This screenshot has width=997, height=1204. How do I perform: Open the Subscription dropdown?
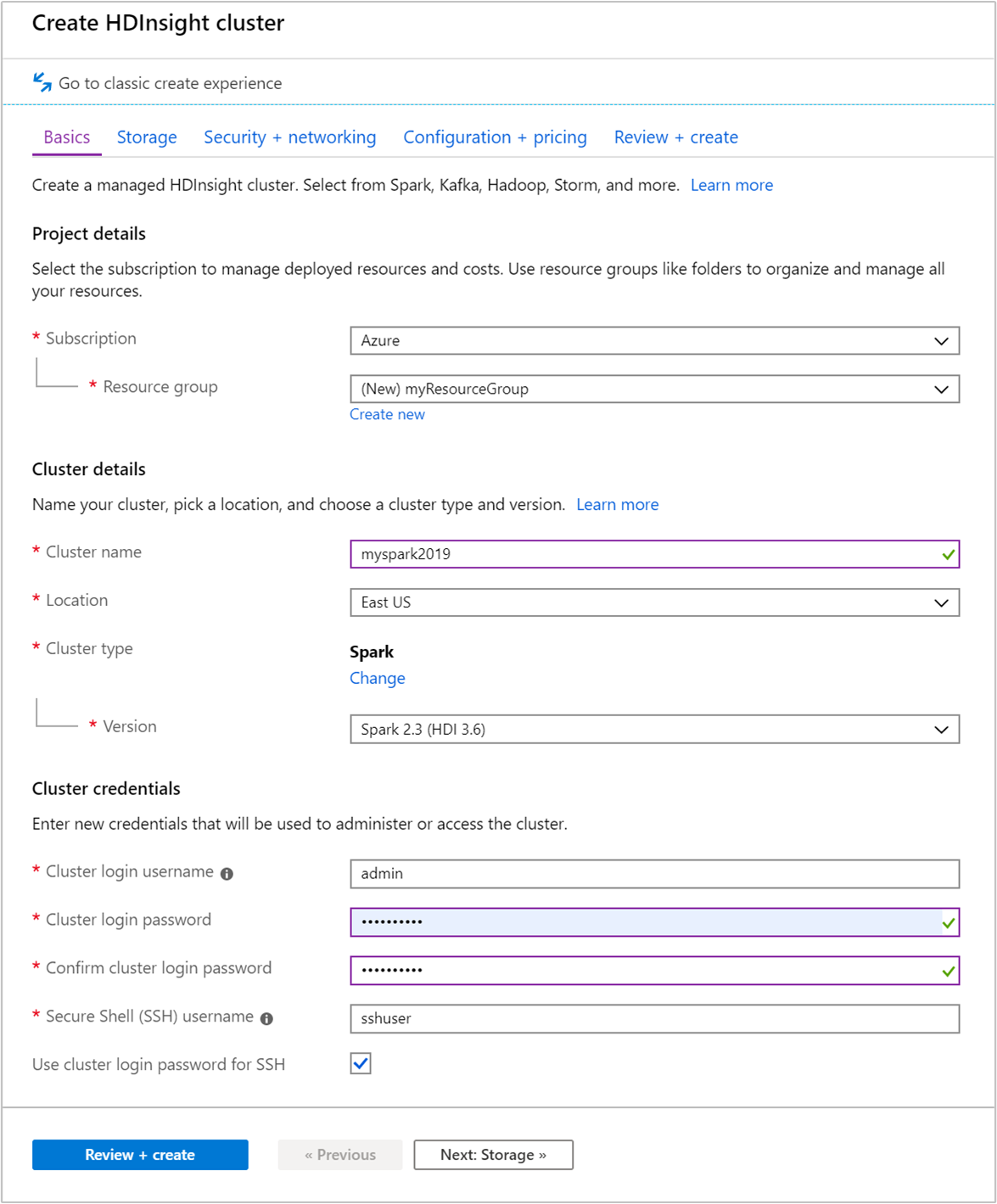coord(654,341)
